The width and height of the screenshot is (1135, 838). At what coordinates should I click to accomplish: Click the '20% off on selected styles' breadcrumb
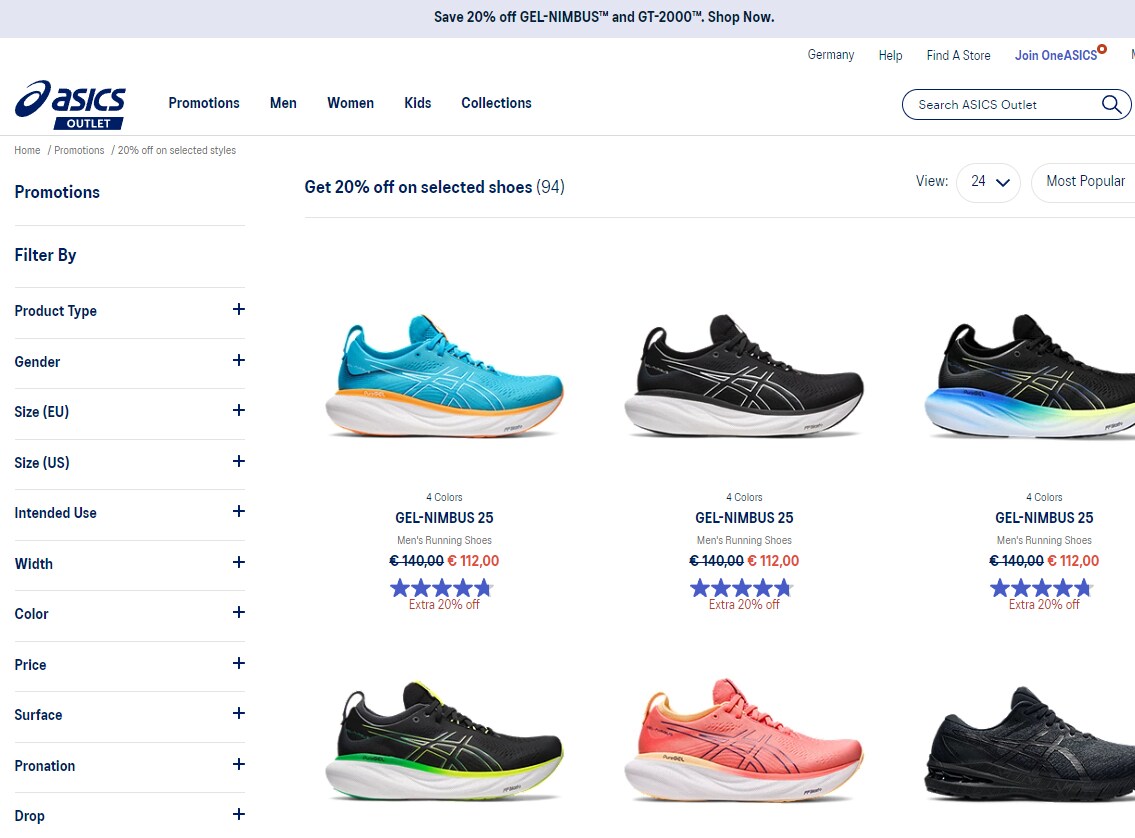177,150
